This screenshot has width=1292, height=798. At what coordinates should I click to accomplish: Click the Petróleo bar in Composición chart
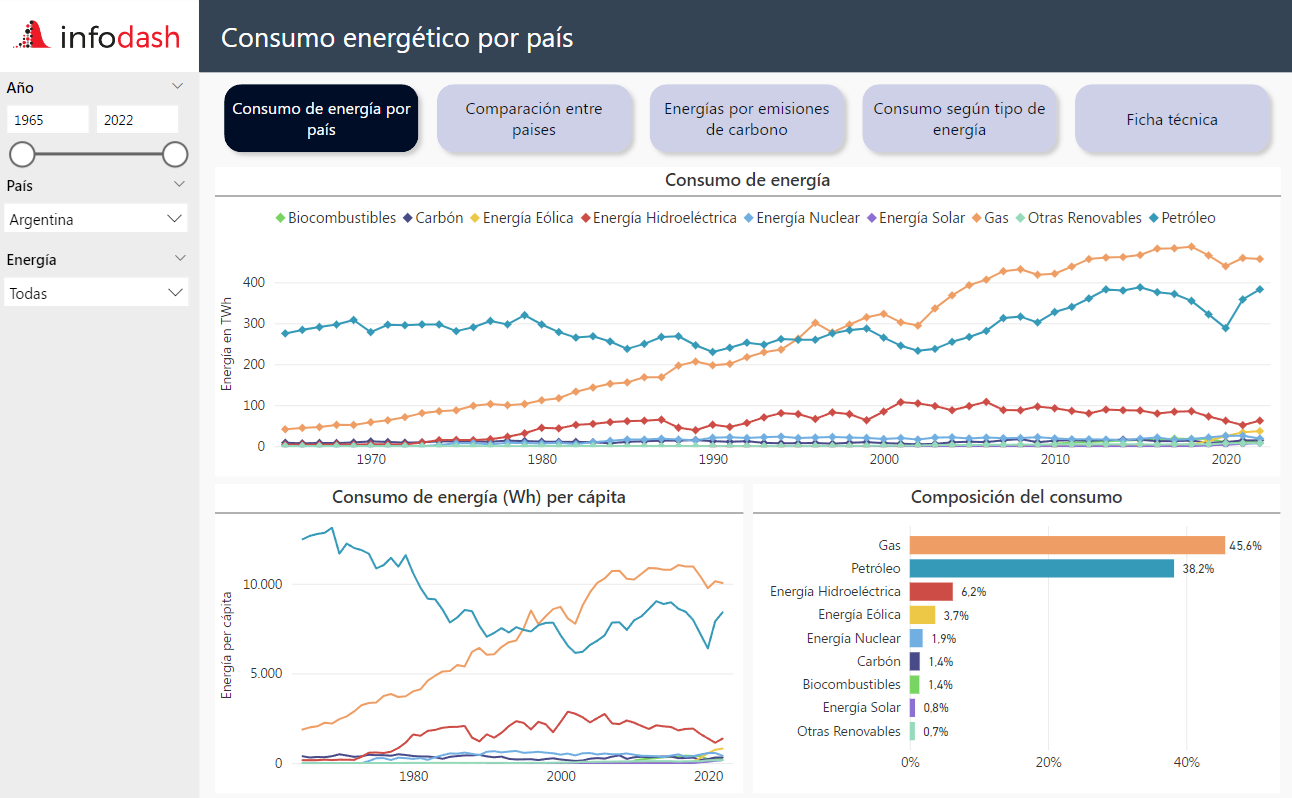(x=1042, y=568)
